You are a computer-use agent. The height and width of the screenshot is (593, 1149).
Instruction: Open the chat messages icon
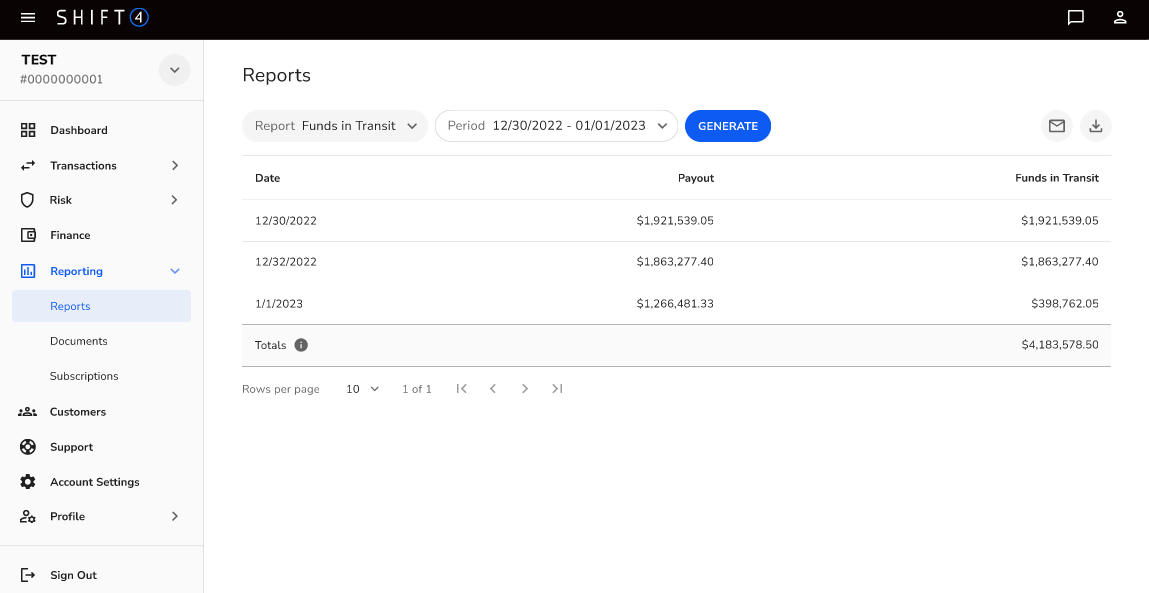click(x=1076, y=18)
